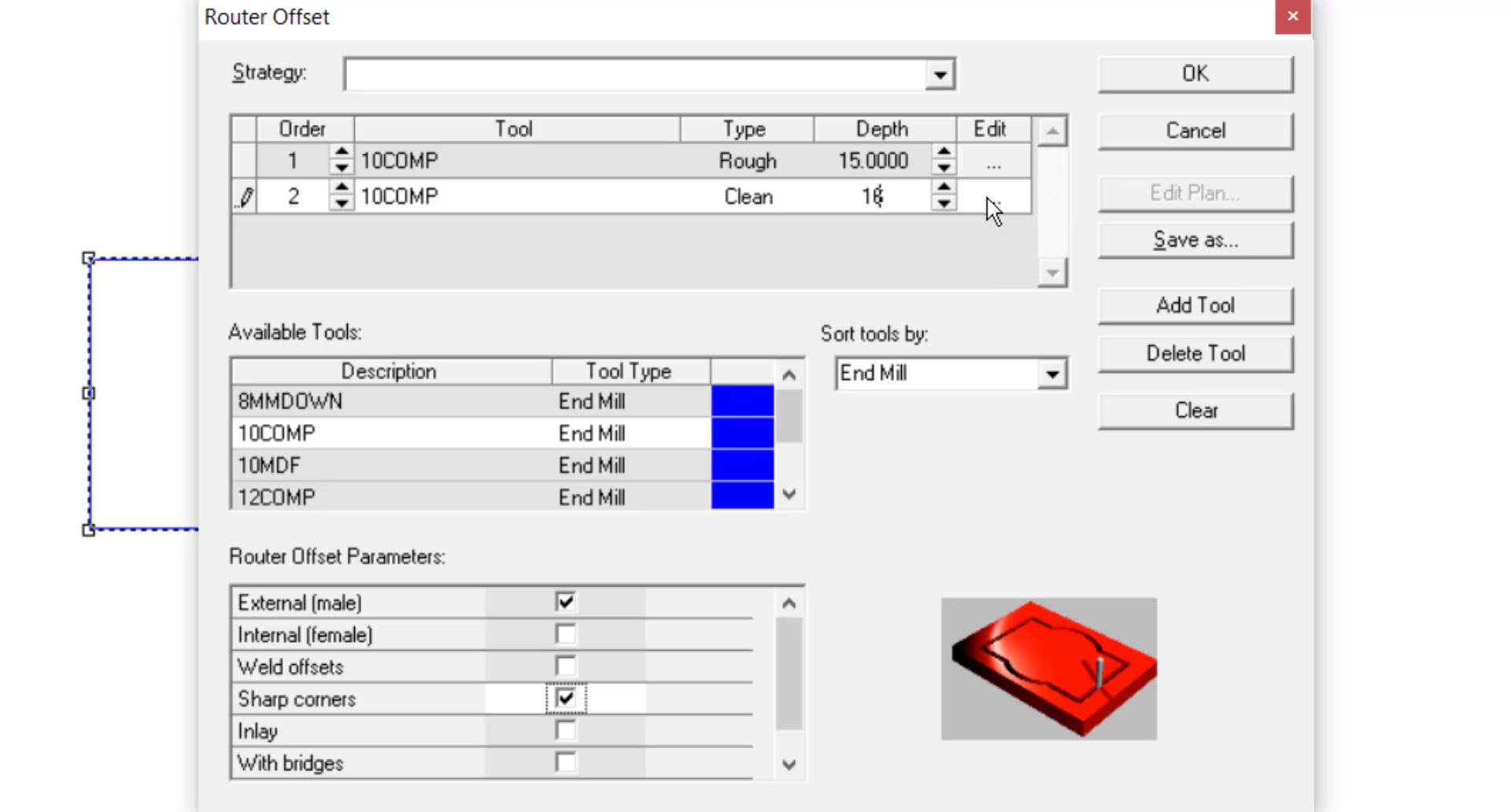
Task: Select 10COMP tool in Clean row
Action: point(518,197)
